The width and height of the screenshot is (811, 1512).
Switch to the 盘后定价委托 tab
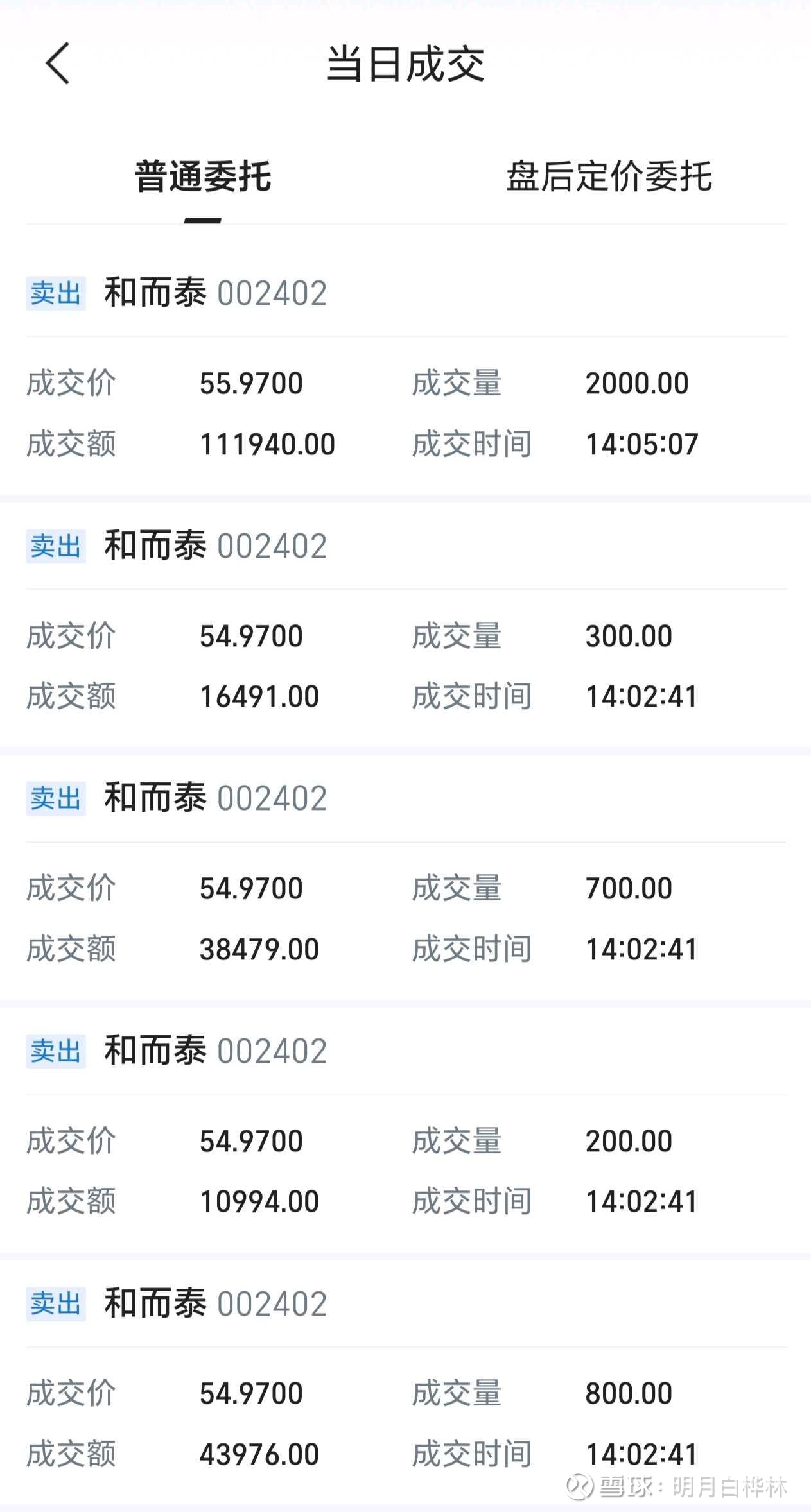609,176
